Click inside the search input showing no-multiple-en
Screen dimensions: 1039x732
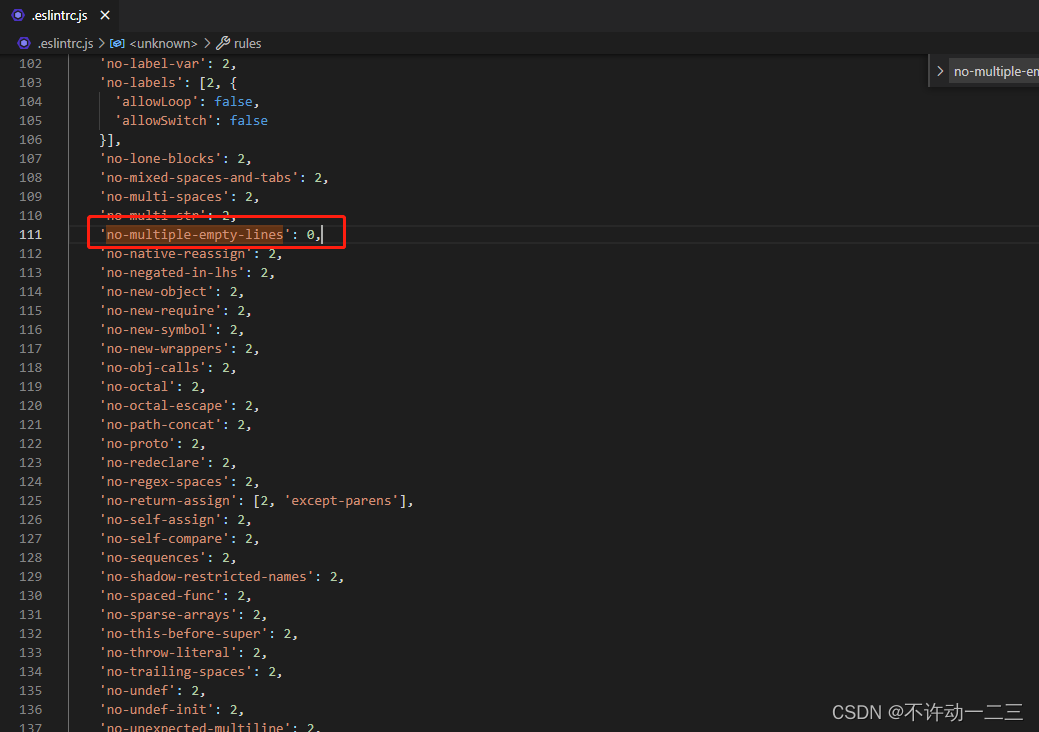(994, 71)
